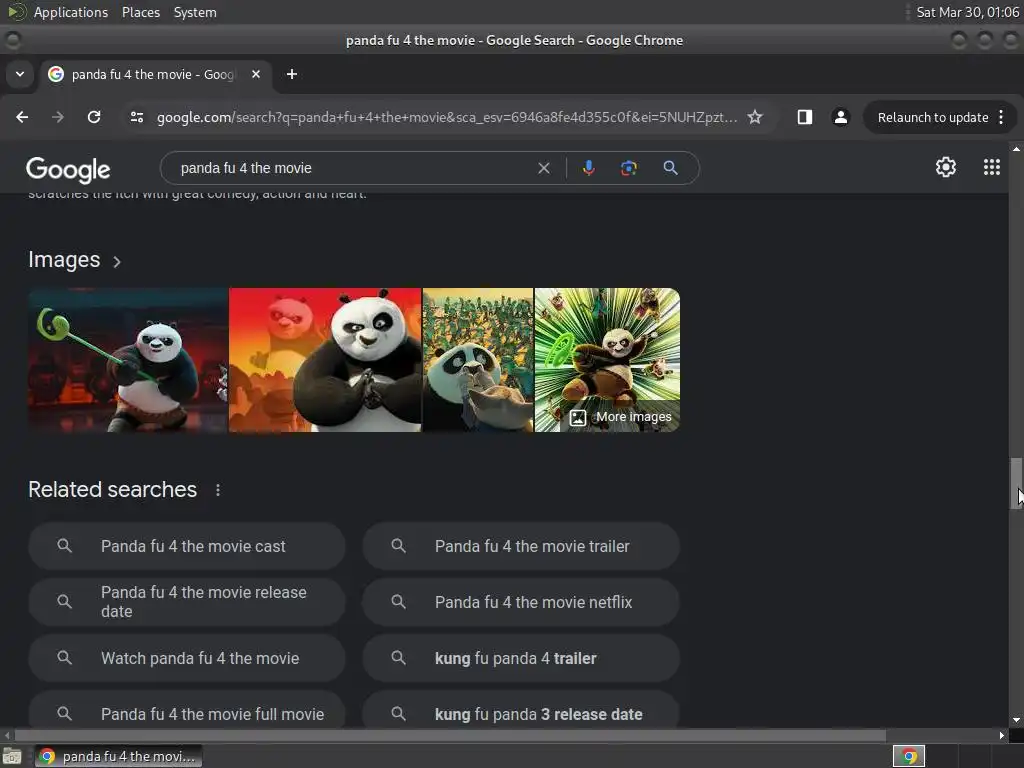
Task: Open the Places menu
Action: point(141,12)
